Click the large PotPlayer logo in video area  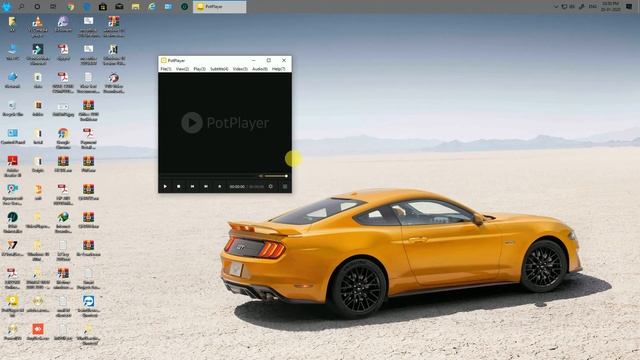225,122
